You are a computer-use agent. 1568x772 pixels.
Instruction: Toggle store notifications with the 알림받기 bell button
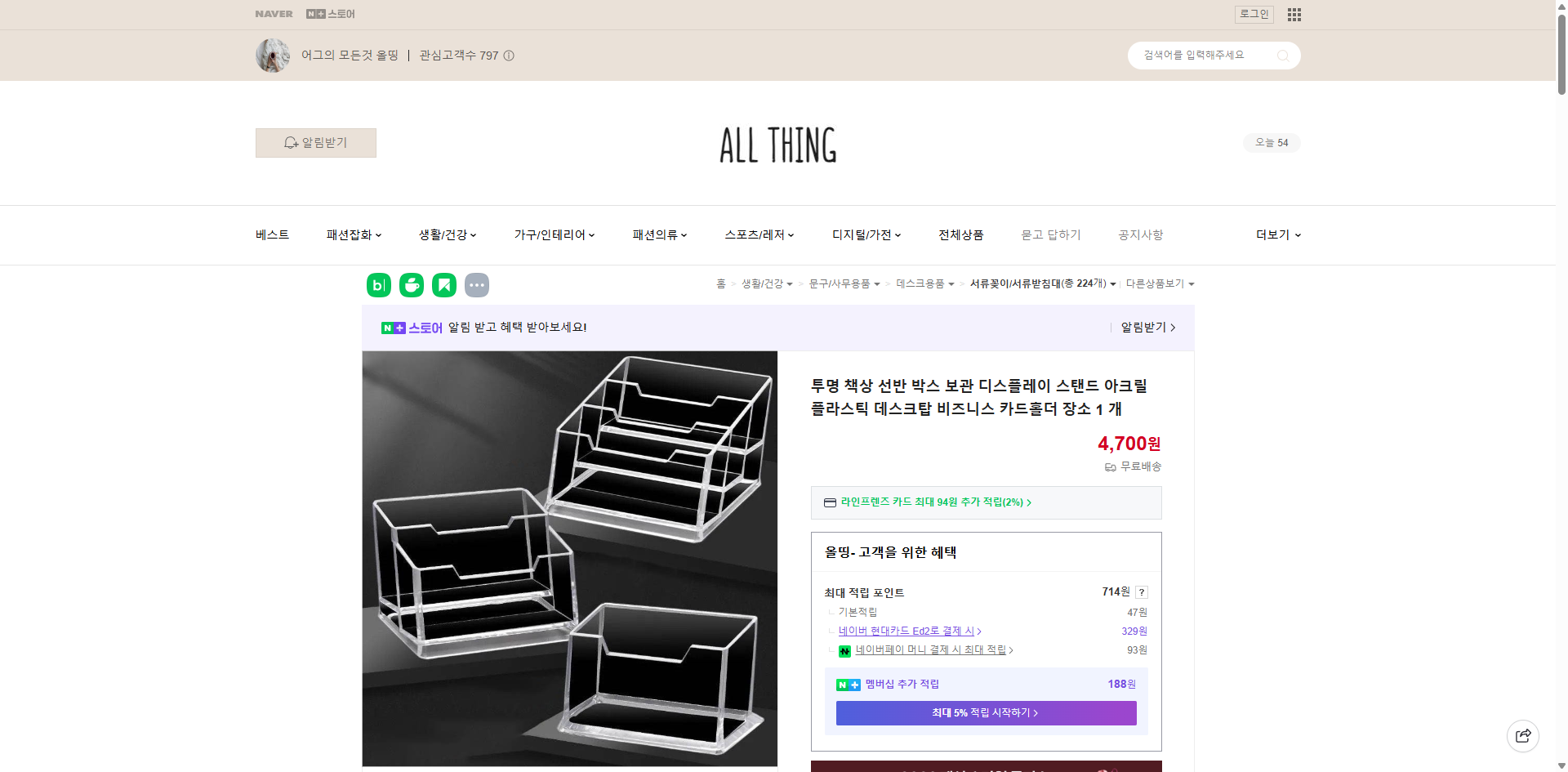(315, 142)
